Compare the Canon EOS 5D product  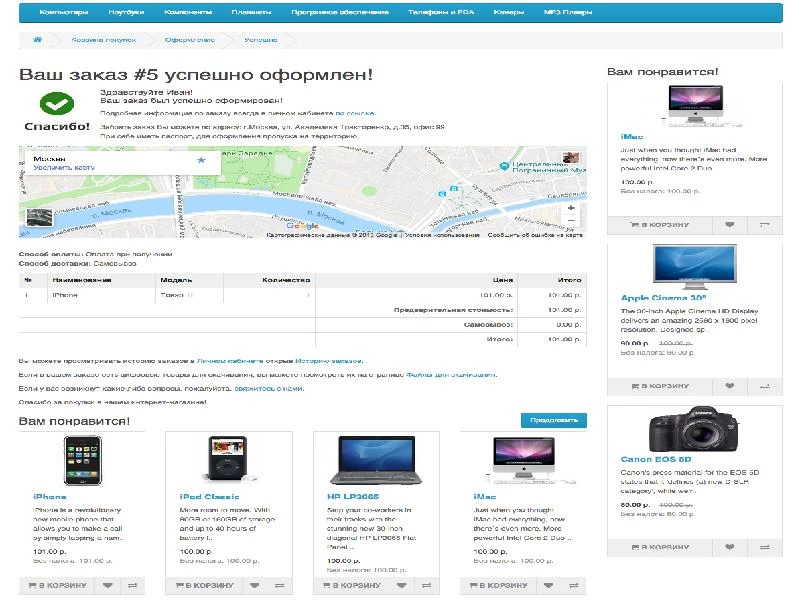764,547
